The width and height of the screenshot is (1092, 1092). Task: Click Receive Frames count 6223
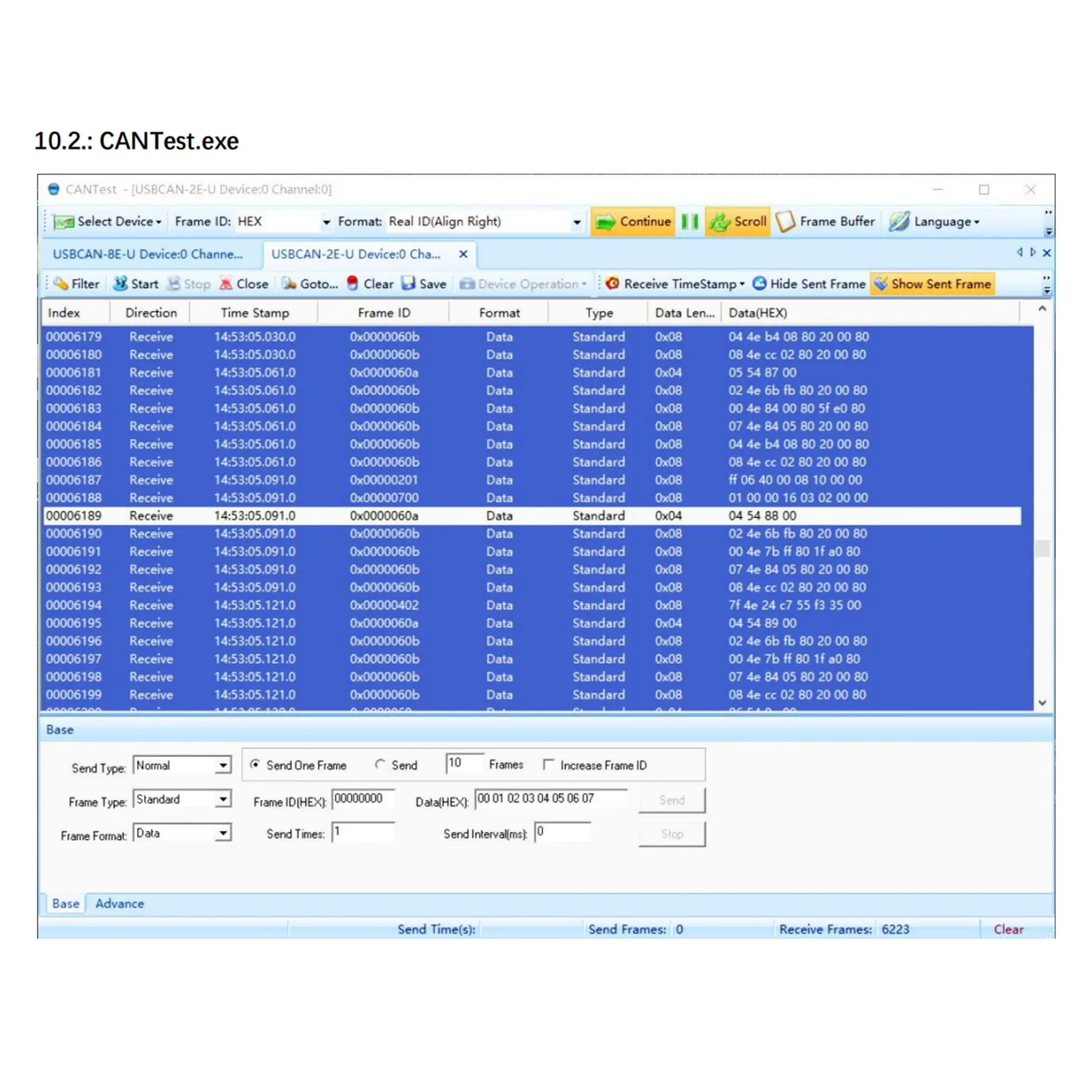895,930
